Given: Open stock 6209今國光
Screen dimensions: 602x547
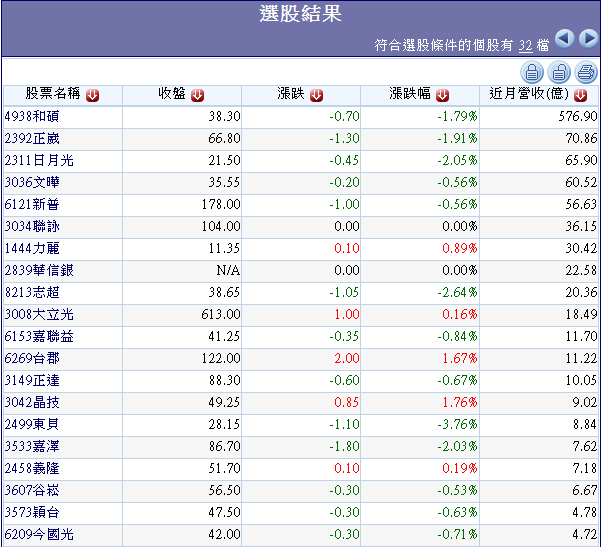Looking at the screenshot, I should [39, 534].
